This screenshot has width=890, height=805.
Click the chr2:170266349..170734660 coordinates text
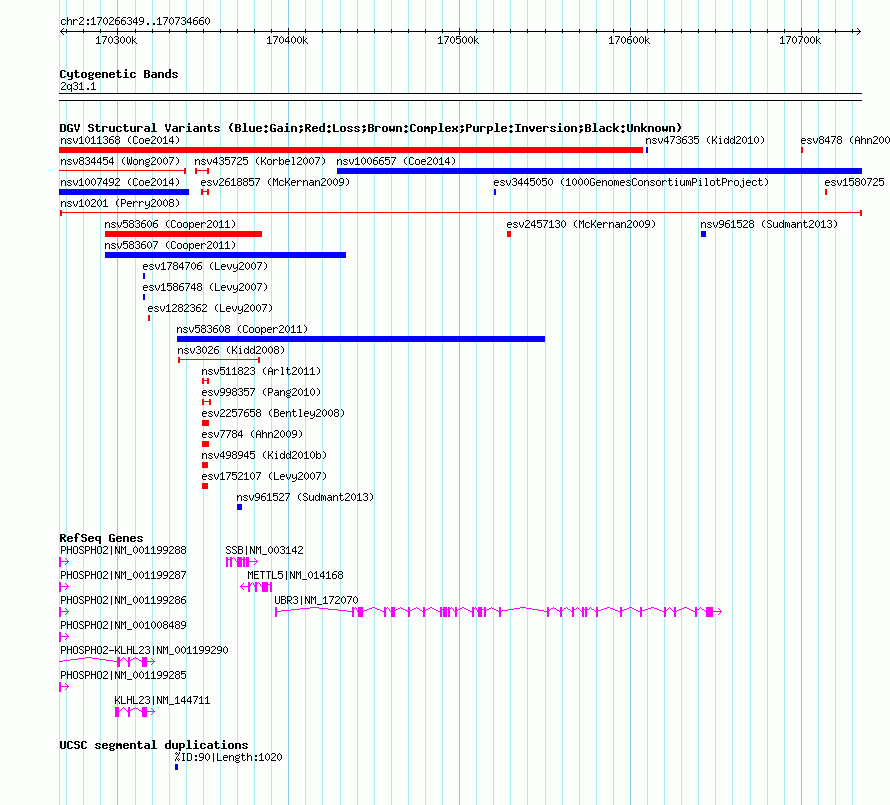click(135, 21)
